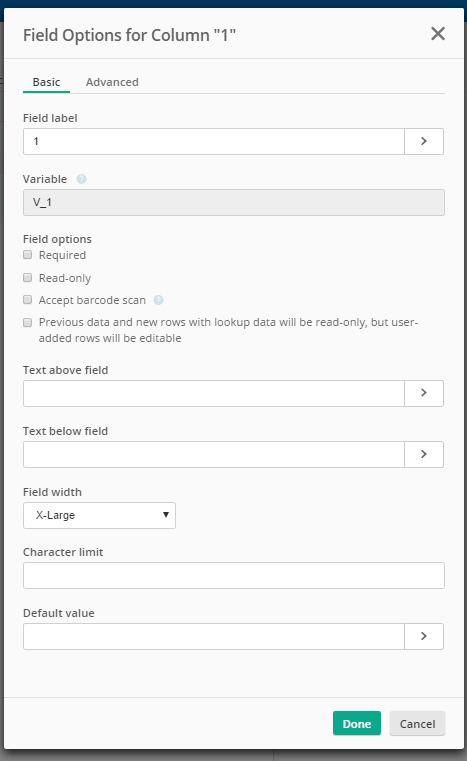Tick the previous data read-only checkbox
The height and width of the screenshot is (761, 467).
28,323
